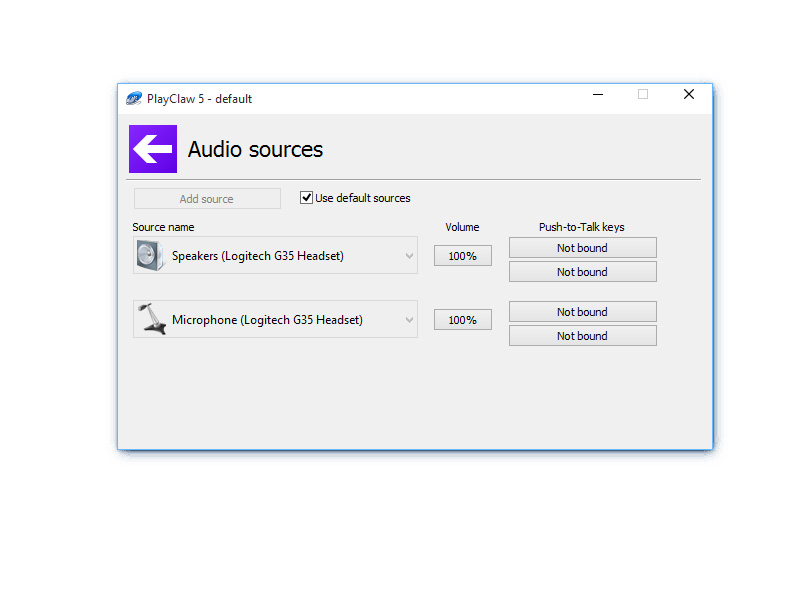Image resolution: width=800 pixels, height=600 pixels.
Task: Minimize the PlayClaw window
Action: pos(598,95)
